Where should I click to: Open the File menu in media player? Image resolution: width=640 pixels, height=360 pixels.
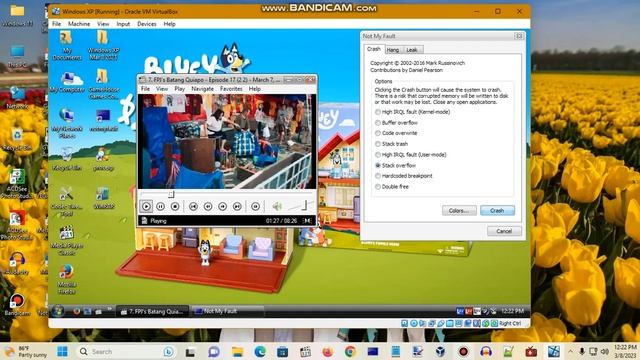click(145, 89)
